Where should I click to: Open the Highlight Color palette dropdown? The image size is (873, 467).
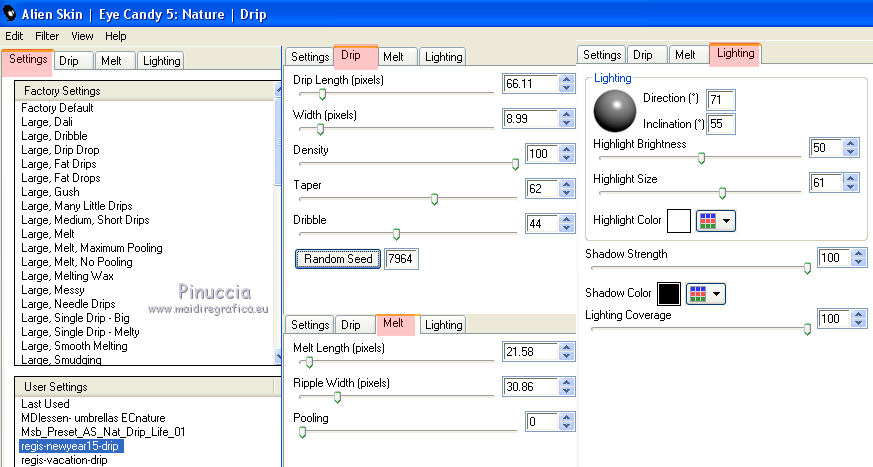click(715, 221)
